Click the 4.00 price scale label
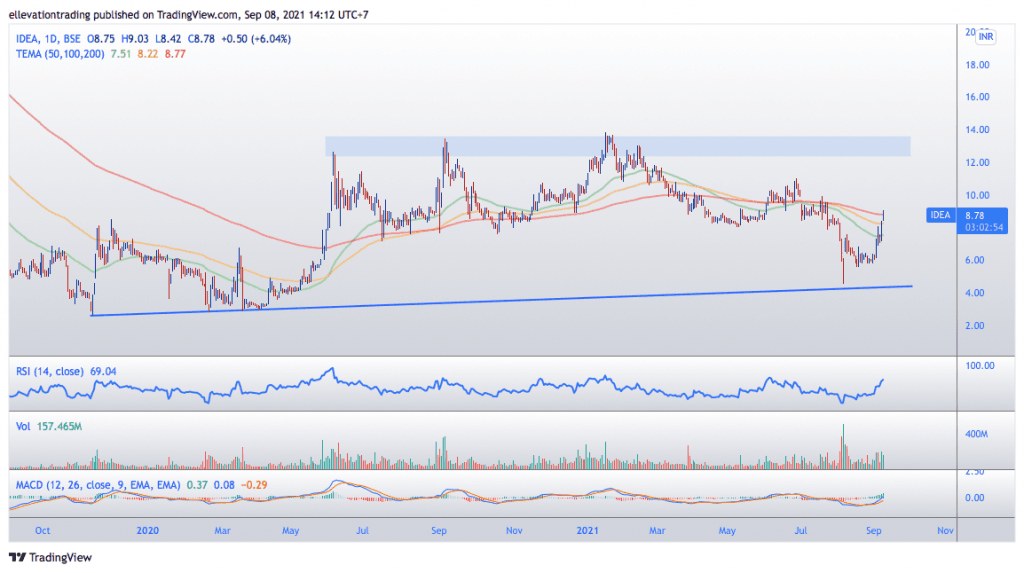The height and width of the screenshot is (573, 1024). (x=975, y=293)
